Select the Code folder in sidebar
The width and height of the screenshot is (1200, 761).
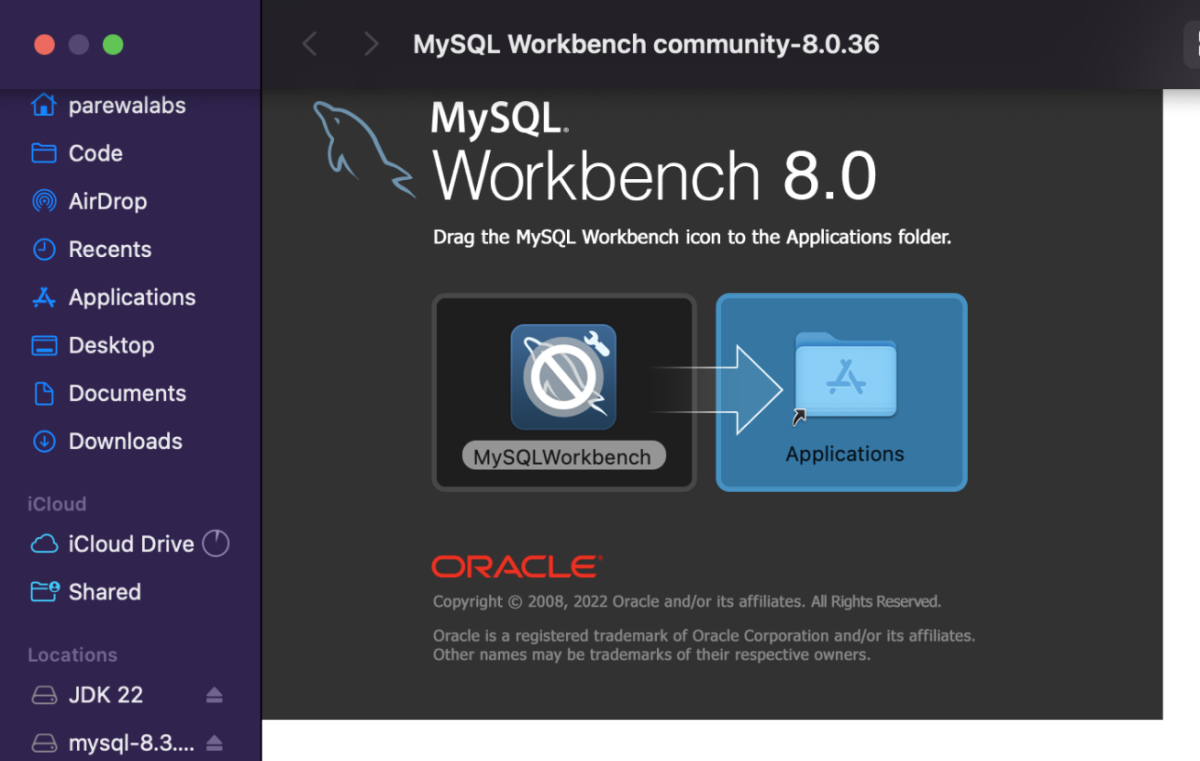tap(96, 153)
